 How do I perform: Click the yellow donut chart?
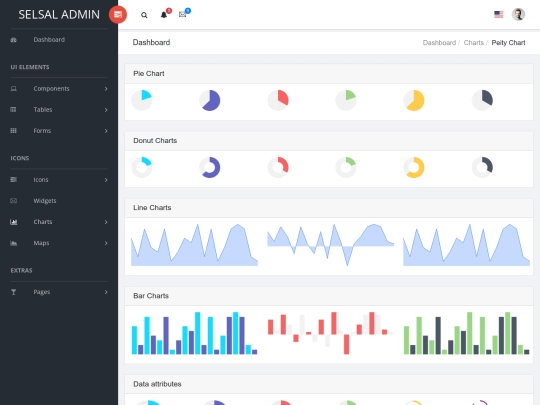414,167
